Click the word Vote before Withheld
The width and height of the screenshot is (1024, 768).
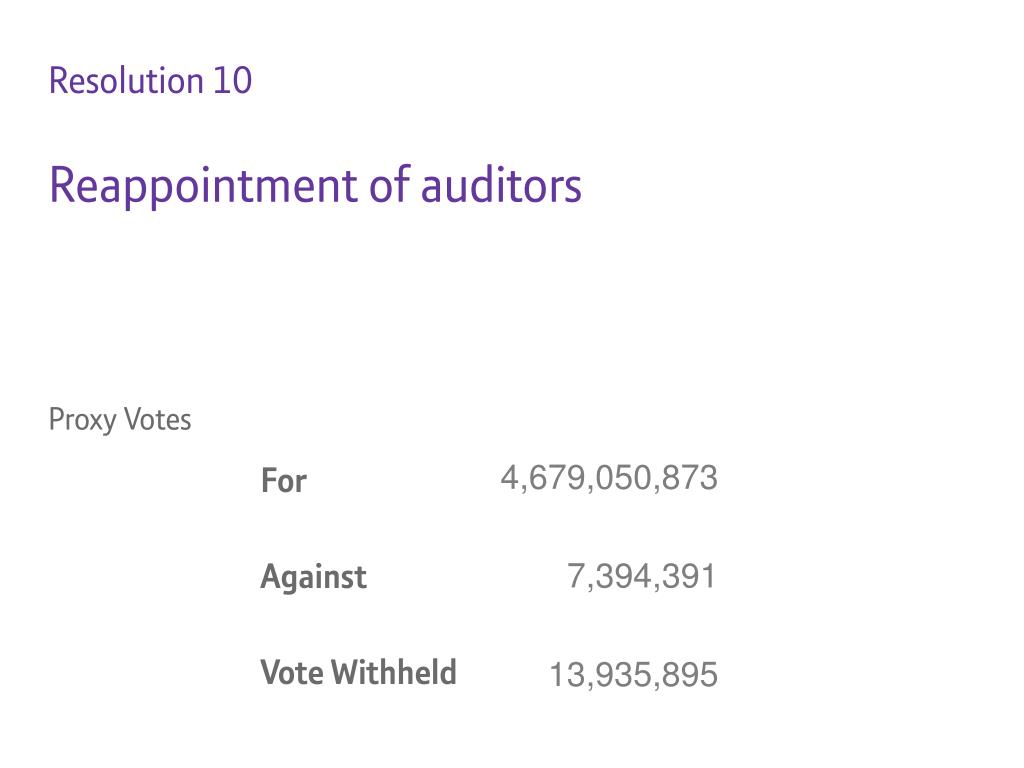292,673
